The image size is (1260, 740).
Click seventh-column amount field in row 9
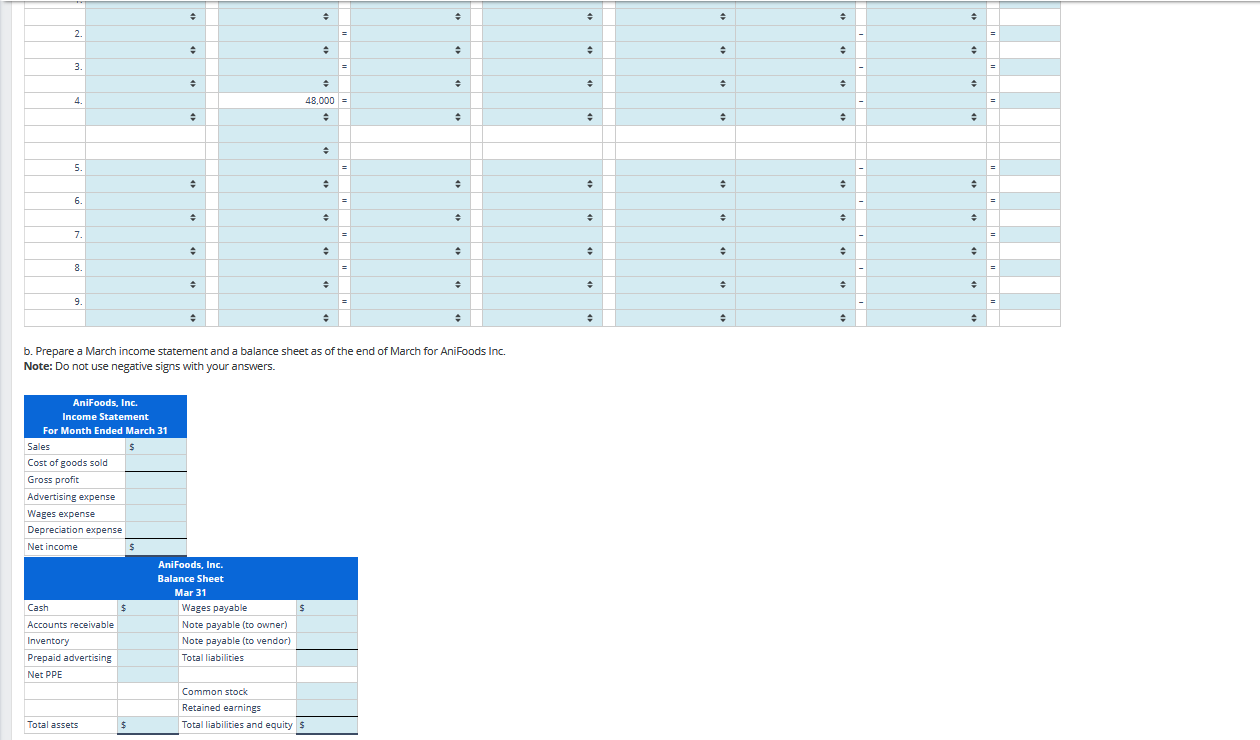click(x=926, y=301)
